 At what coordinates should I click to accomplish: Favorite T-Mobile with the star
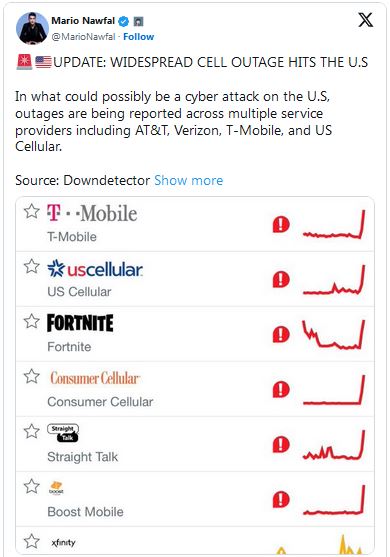[x=32, y=211]
